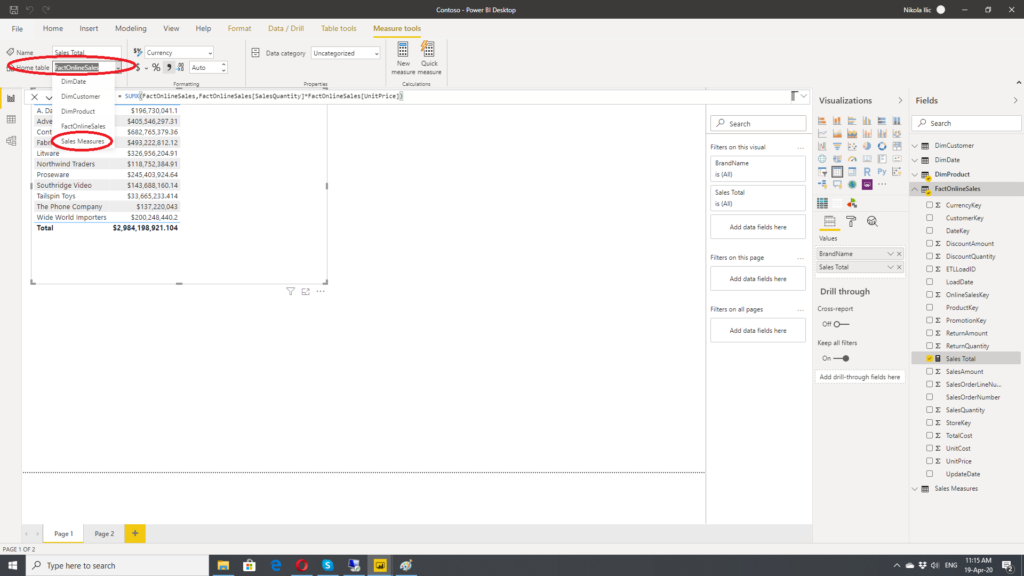1024x576 pixels.
Task: Open the Modeling ribbon tab
Action: click(x=131, y=29)
